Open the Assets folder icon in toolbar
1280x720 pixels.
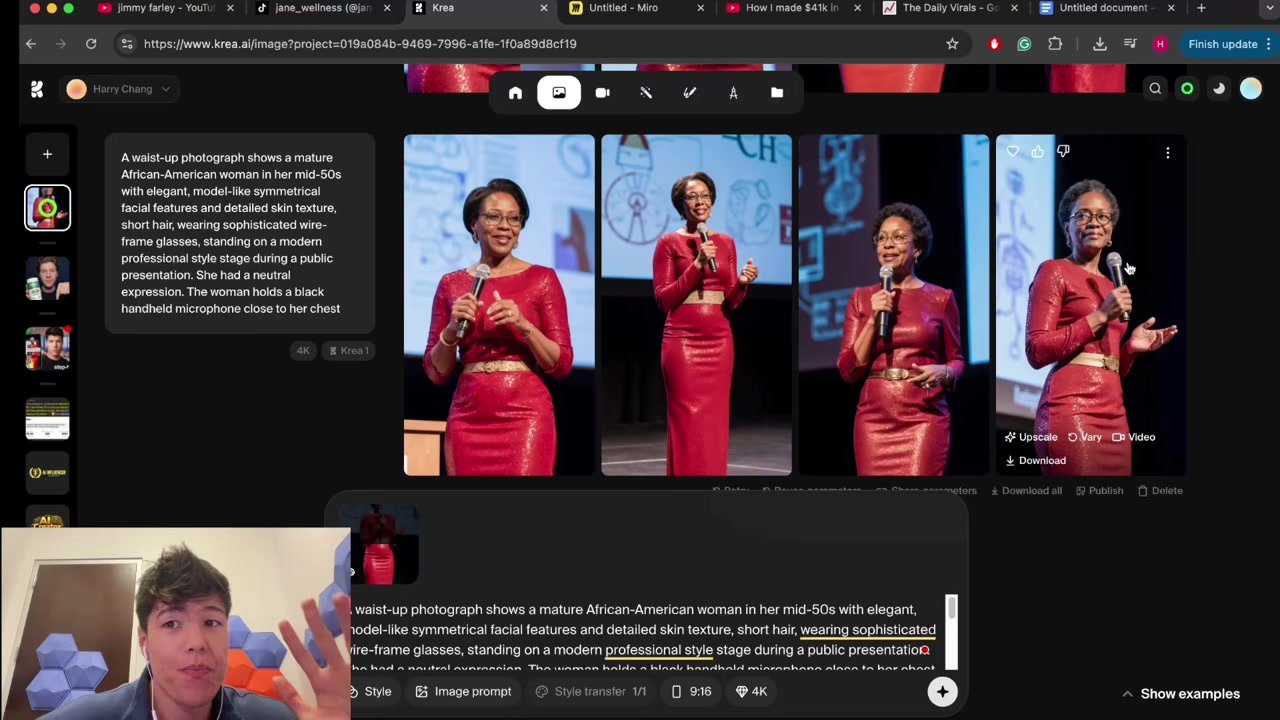[777, 93]
